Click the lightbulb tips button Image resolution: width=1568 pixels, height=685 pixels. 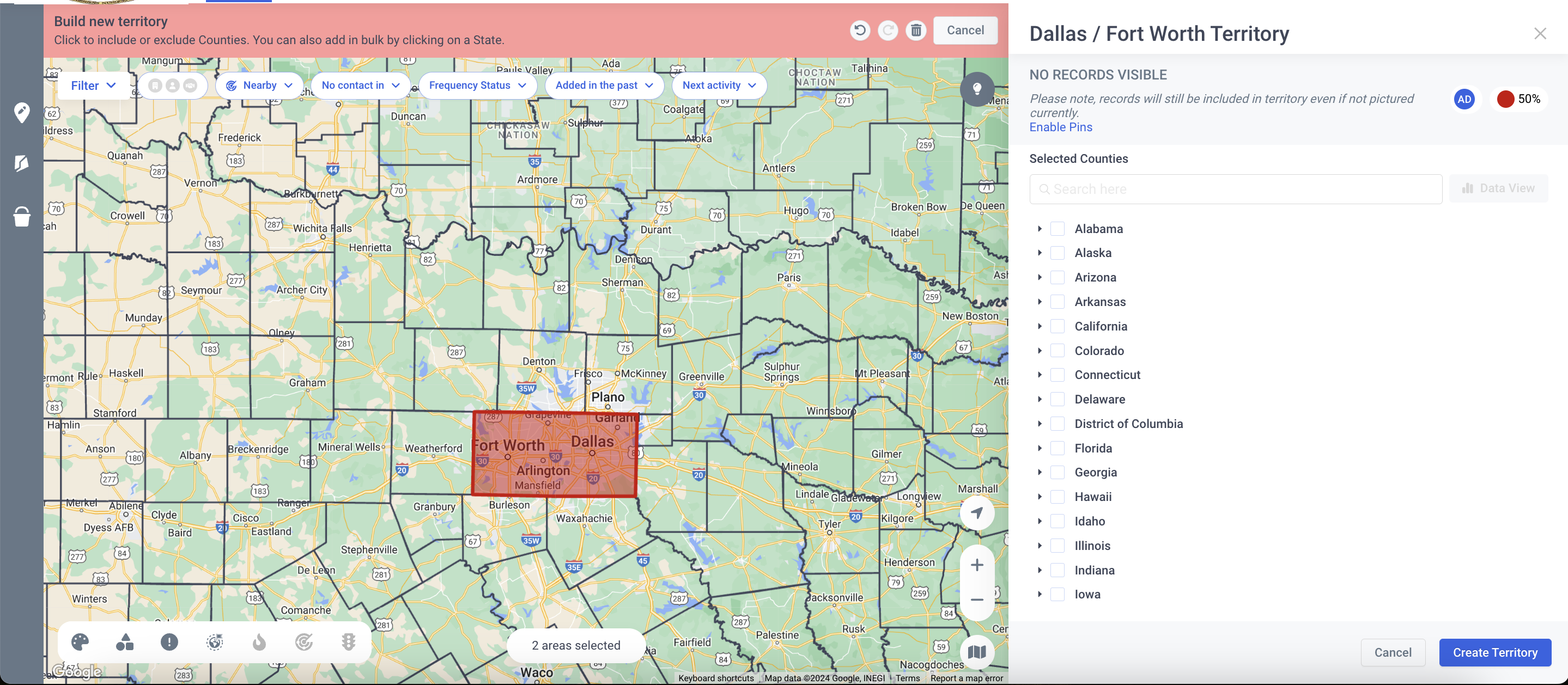pos(977,89)
